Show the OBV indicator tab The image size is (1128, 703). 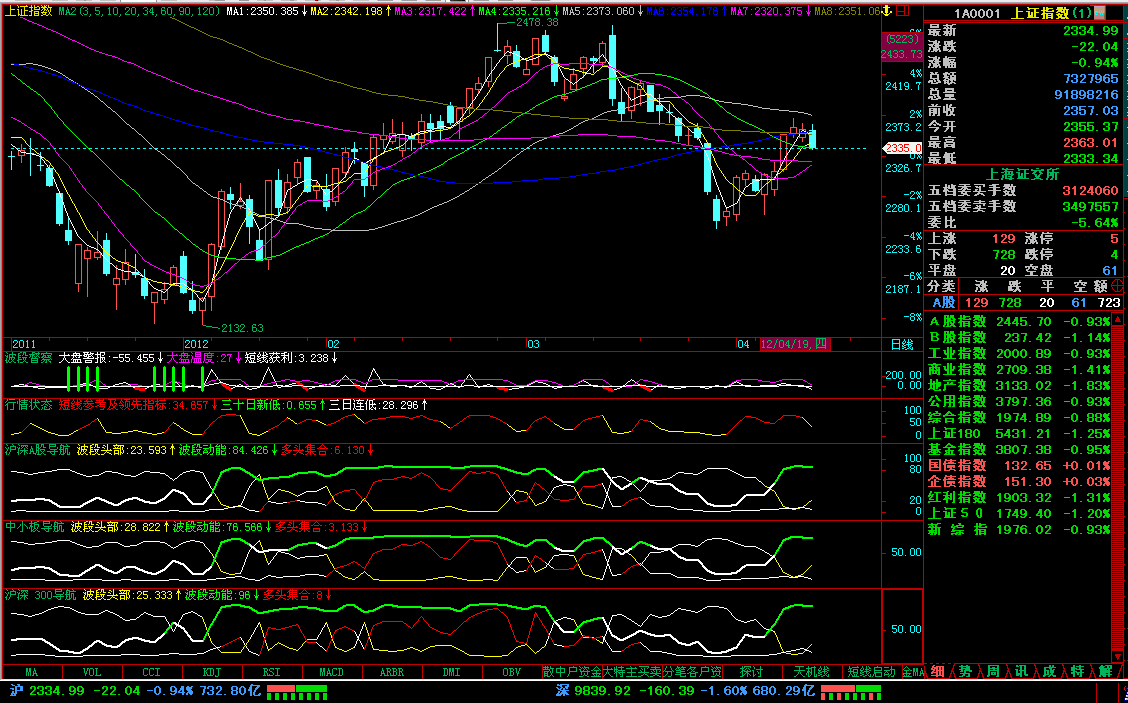[x=511, y=672]
